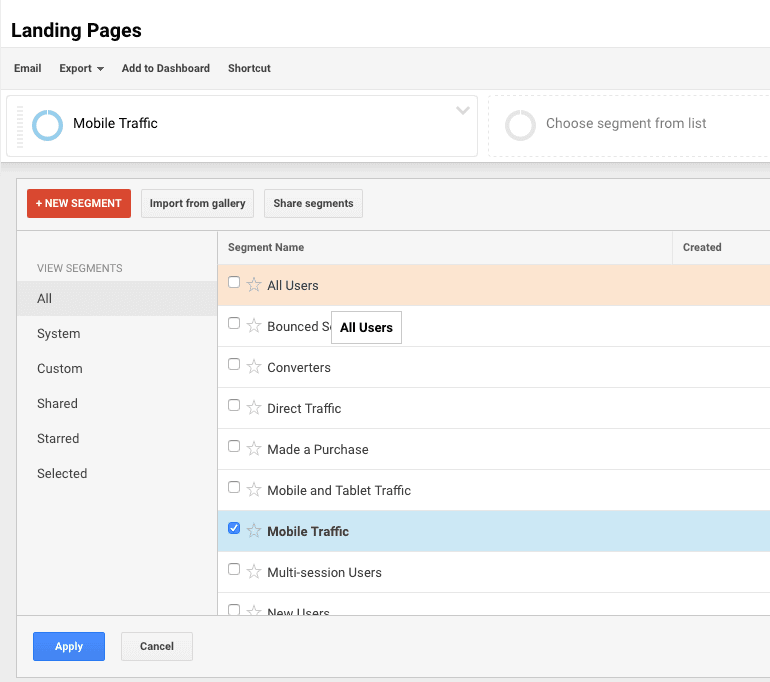Switch to Starred segments view
The image size is (770, 682).
pyautogui.click(x=58, y=439)
